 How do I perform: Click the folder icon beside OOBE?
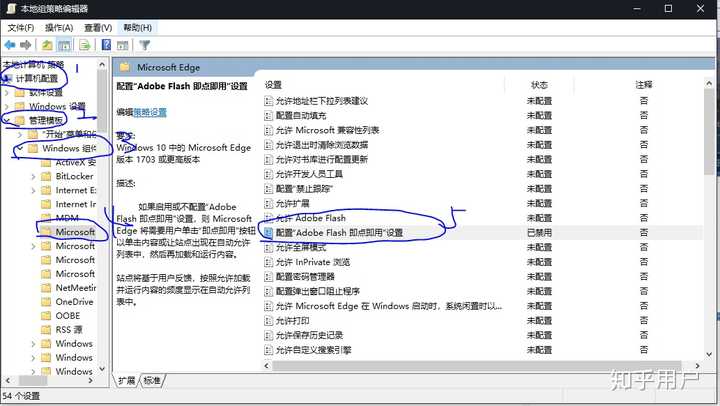tap(46, 316)
